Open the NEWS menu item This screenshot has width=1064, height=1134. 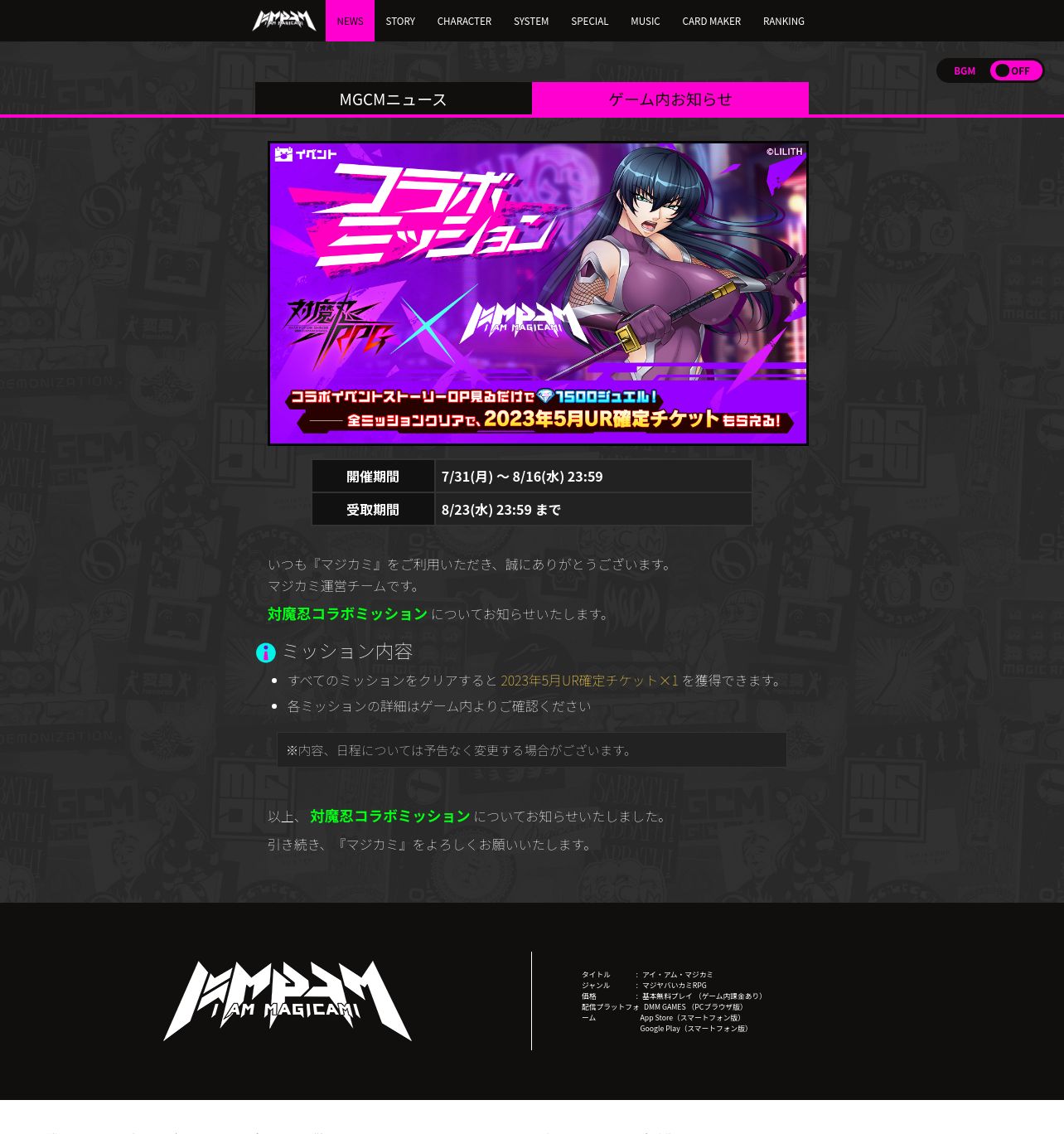point(350,21)
